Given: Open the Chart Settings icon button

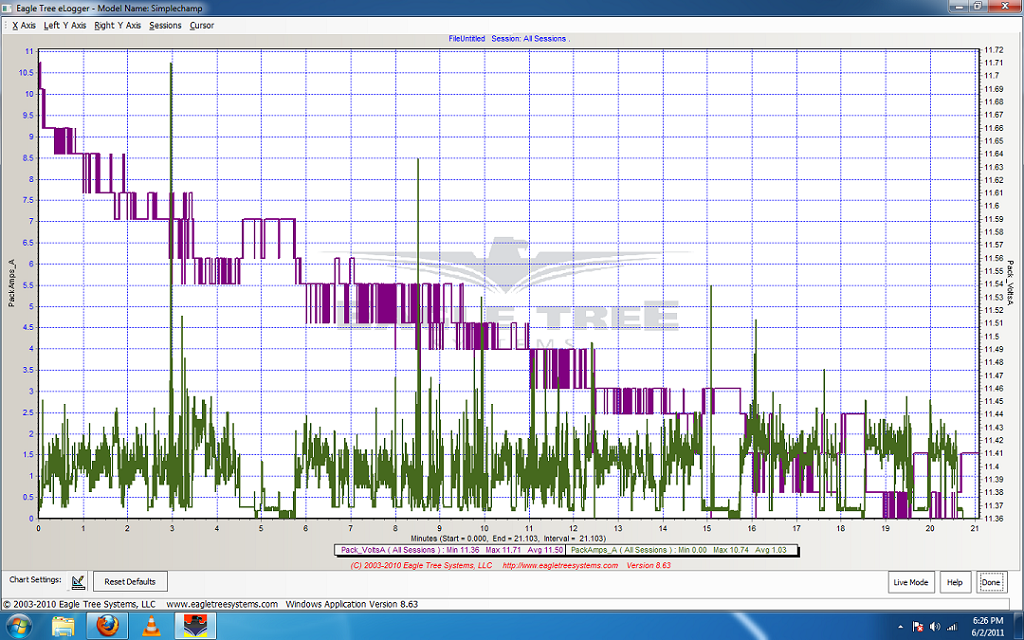Looking at the screenshot, I should pyautogui.click(x=78, y=581).
